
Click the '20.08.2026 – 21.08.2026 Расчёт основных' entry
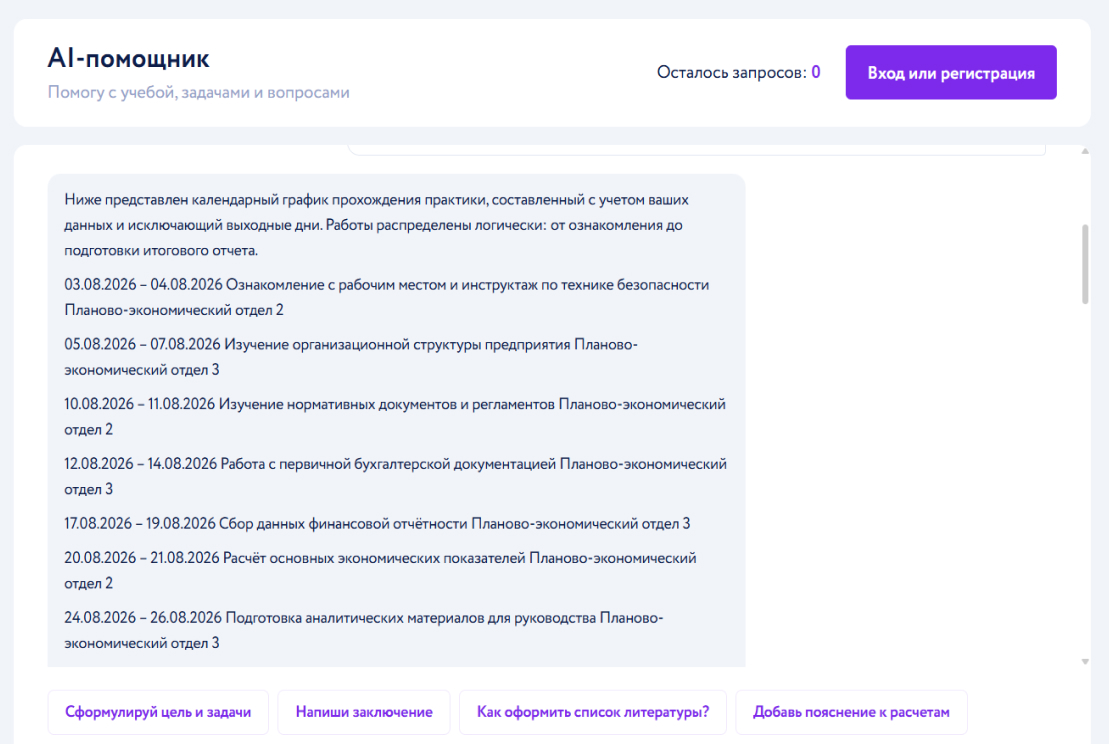(380, 571)
